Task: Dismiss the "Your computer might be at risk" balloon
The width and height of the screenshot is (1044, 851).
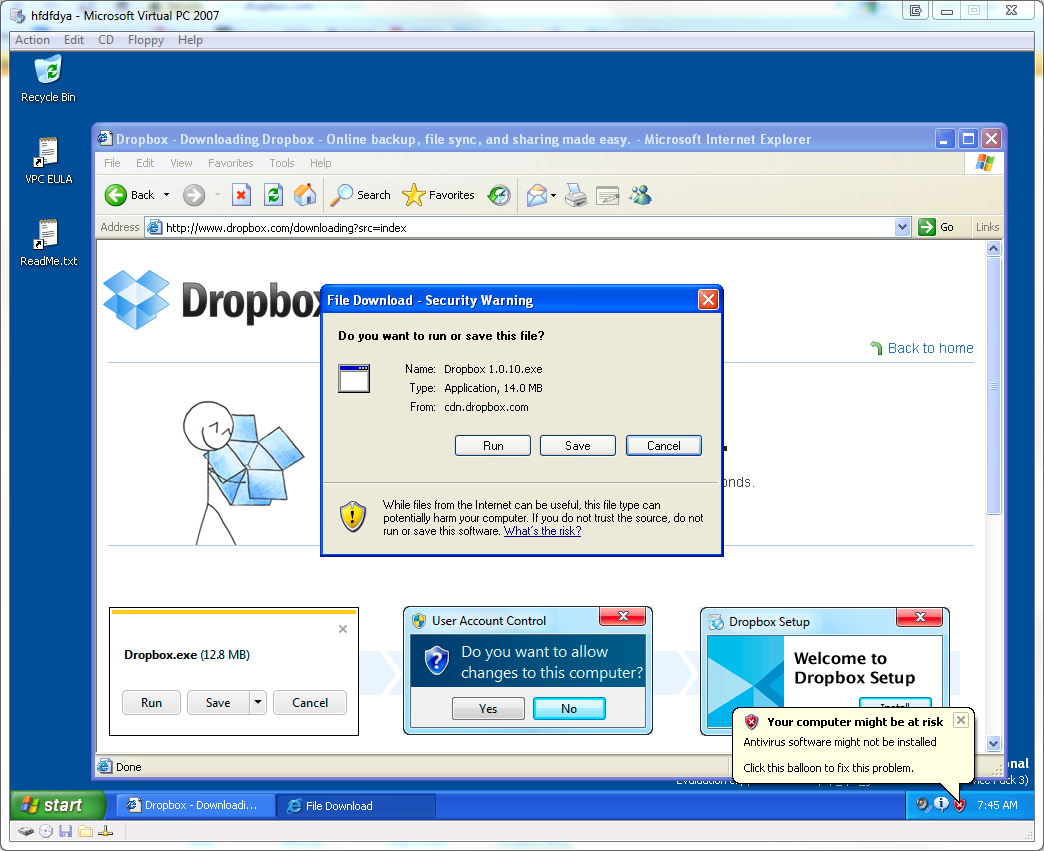Action: tap(960, 720)
